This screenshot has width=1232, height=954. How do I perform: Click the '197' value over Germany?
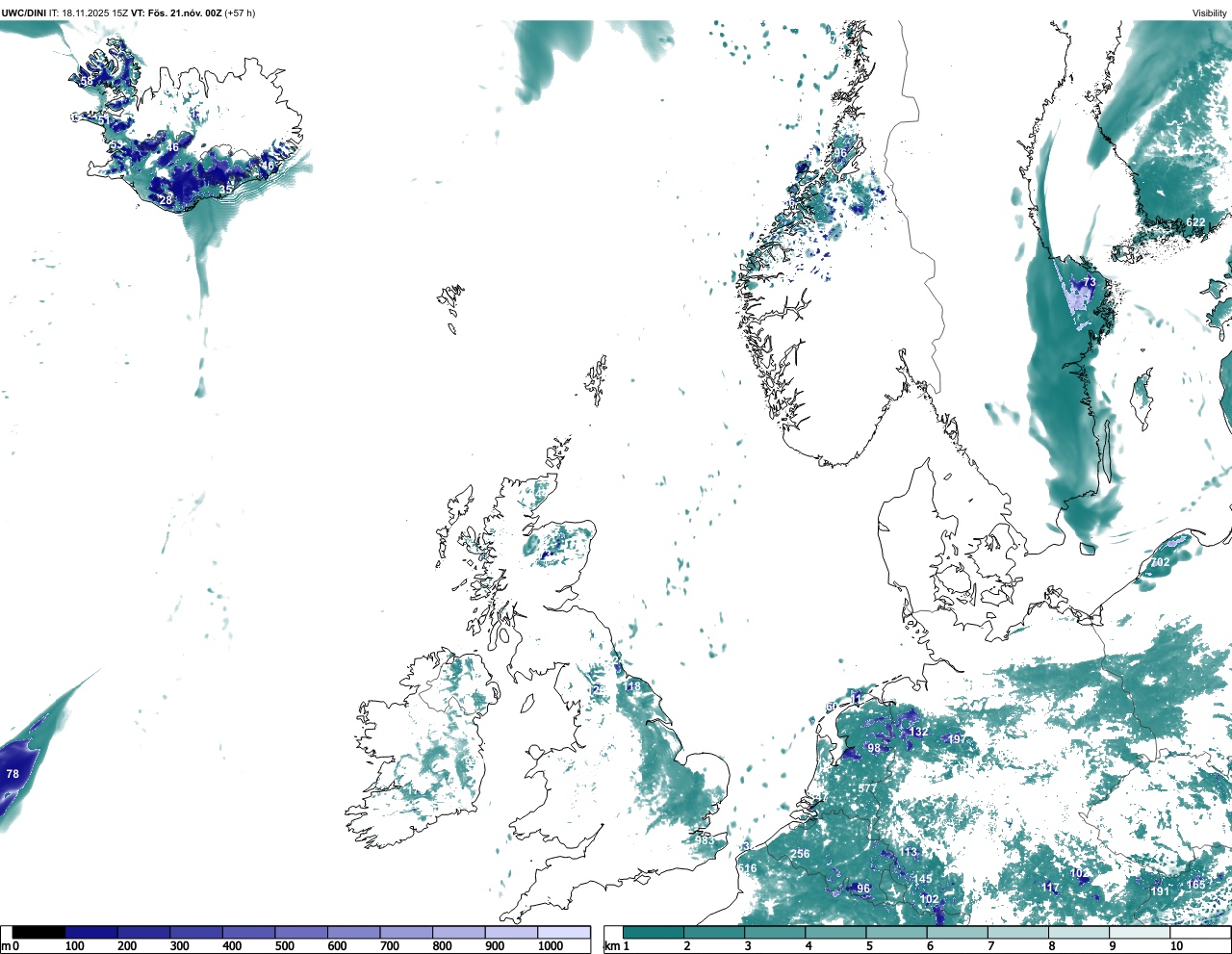click(x=956, y=739)
